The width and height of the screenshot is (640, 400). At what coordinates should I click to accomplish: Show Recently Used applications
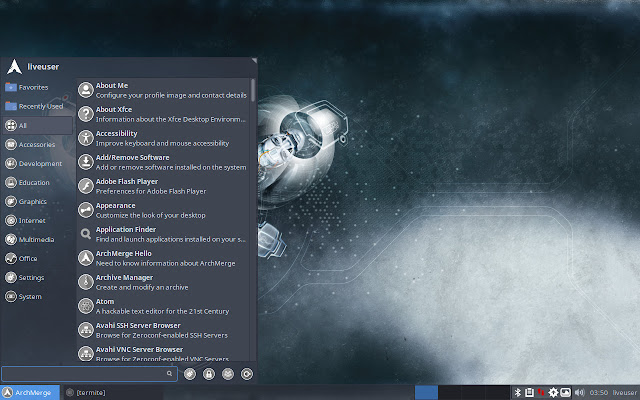[38, 106]
